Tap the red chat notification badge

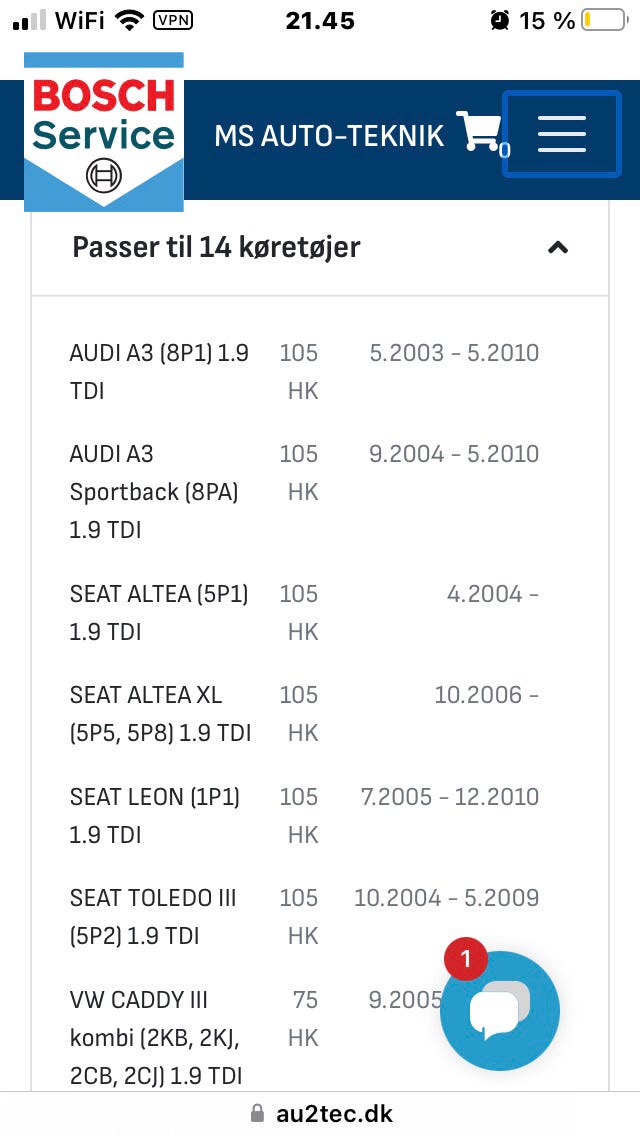pyautogui.click(x=465, y=959)
